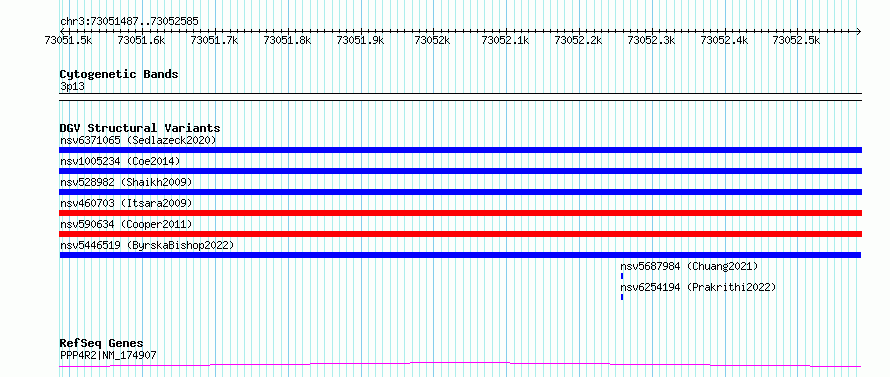Viewport: 890px width, 377px height.
Task: Select the blue bar under nsv528982
Action: [460, 192]
